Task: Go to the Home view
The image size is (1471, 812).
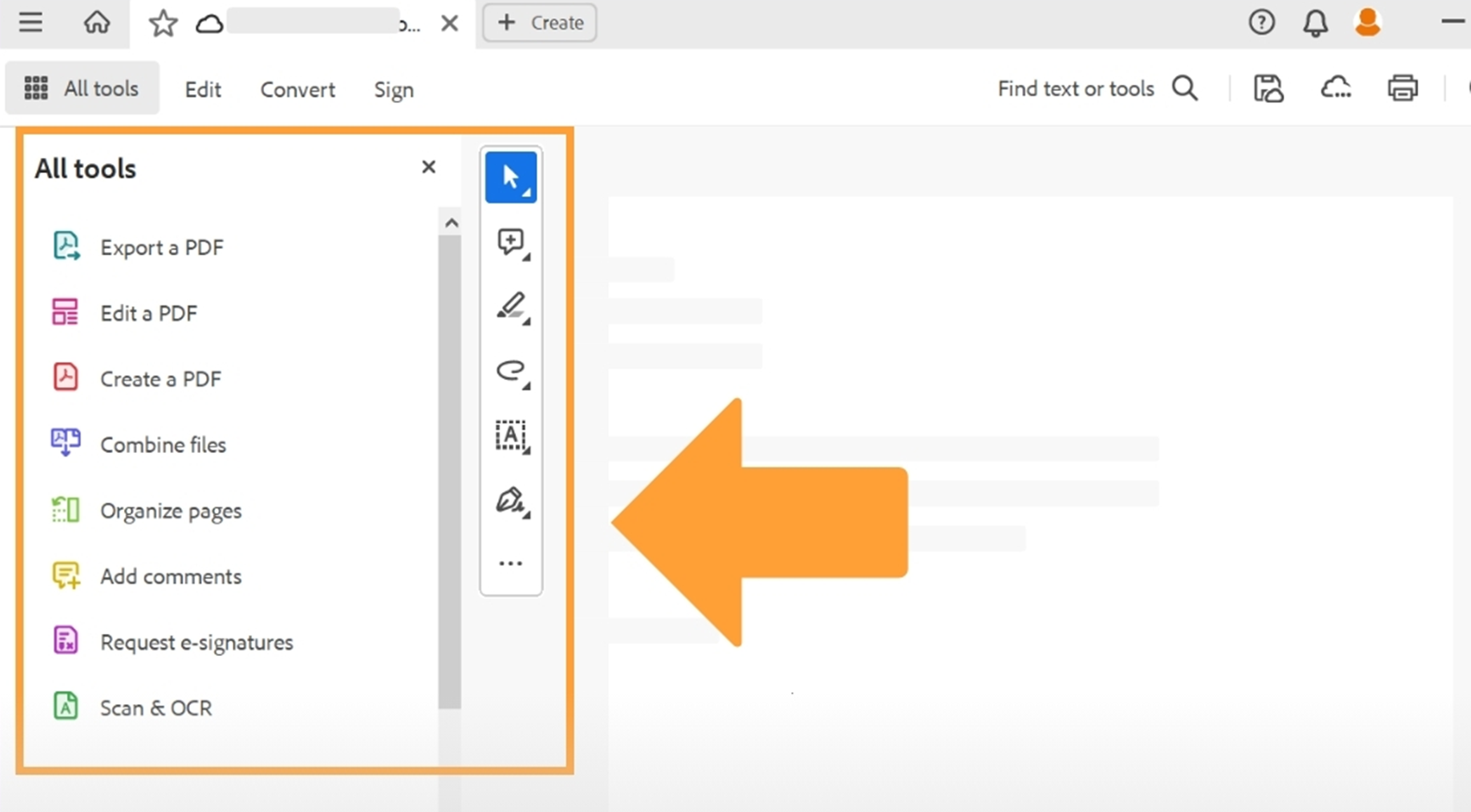Action: tap(97, 22)
